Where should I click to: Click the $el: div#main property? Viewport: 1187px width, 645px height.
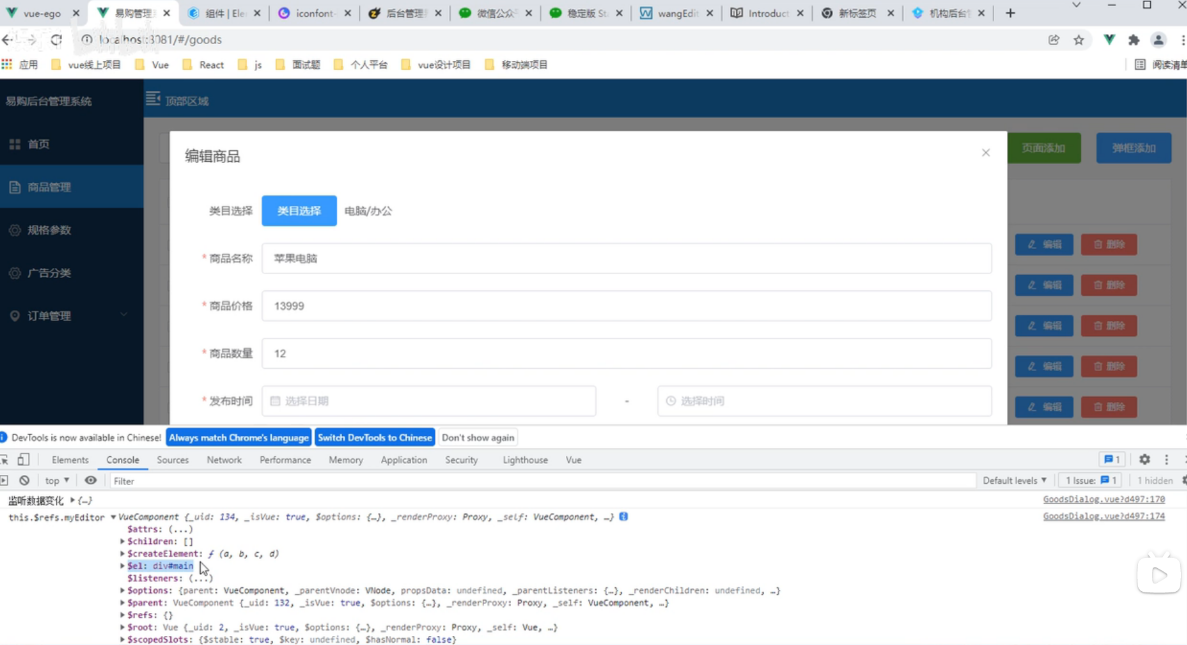pos(160,566)
